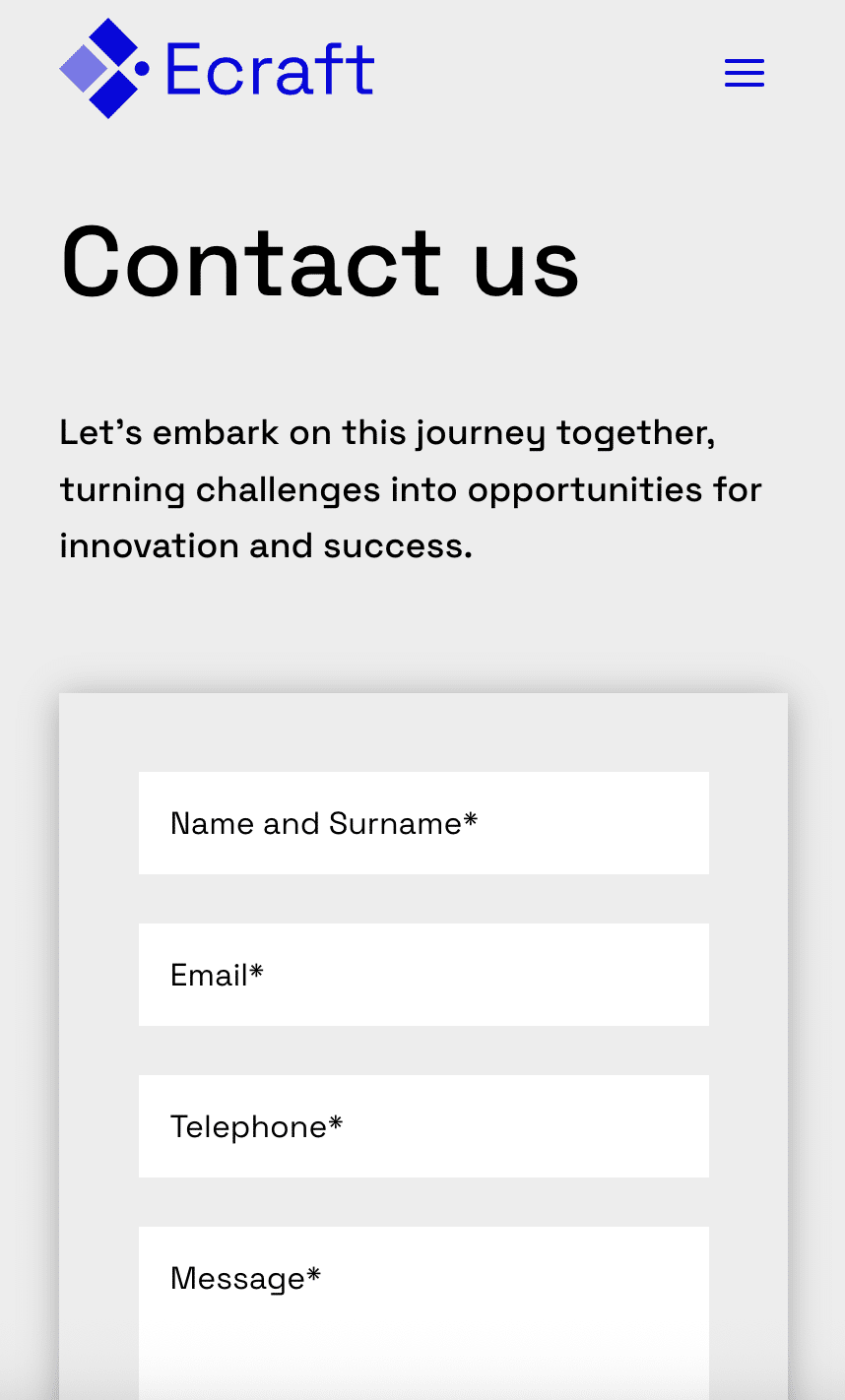
Task: Click the paragraph starting "Let's embark"
Action: click(x=411, y=488)
